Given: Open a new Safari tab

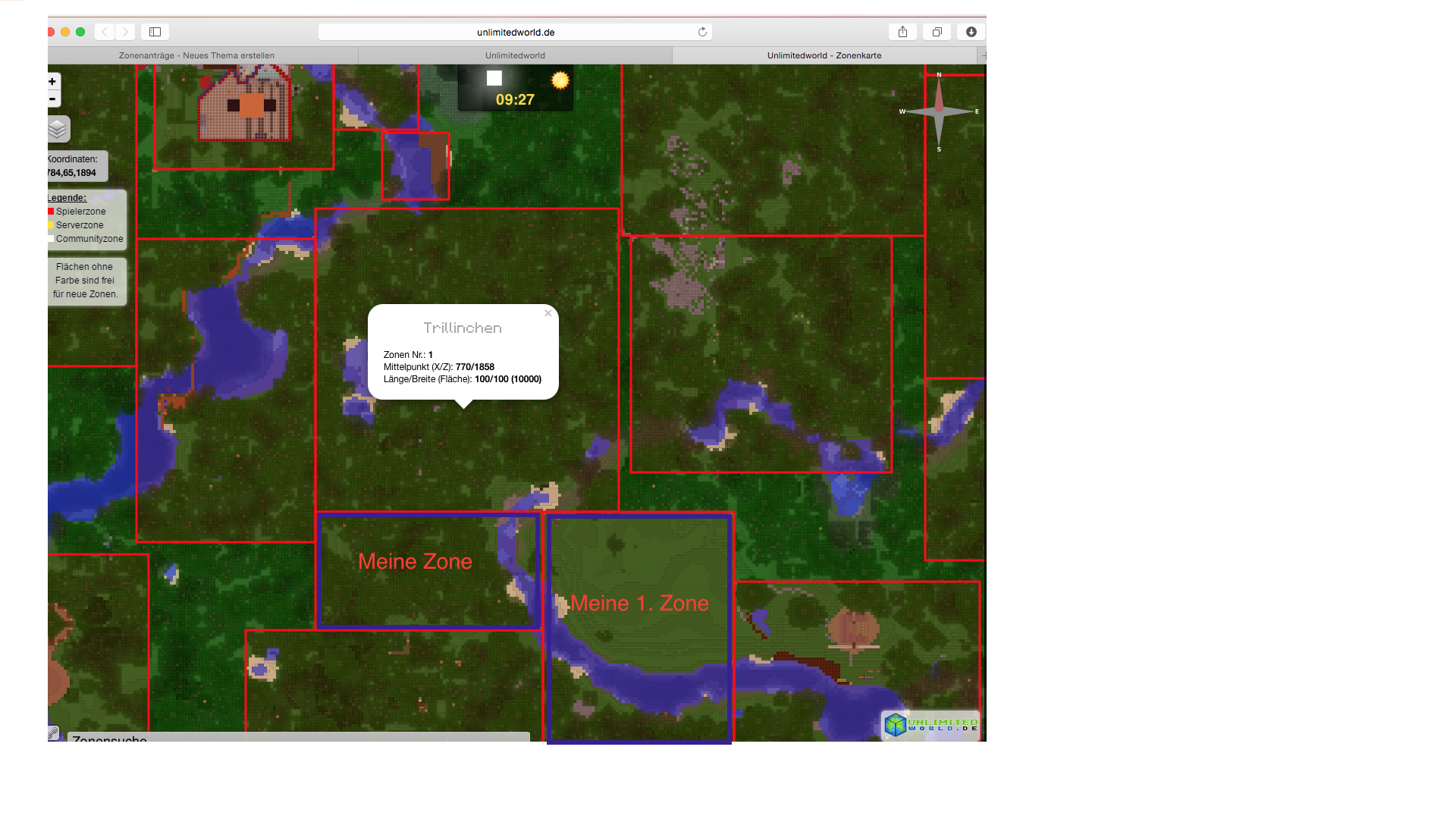Looking at the screenshot, I should pos(983,55).
